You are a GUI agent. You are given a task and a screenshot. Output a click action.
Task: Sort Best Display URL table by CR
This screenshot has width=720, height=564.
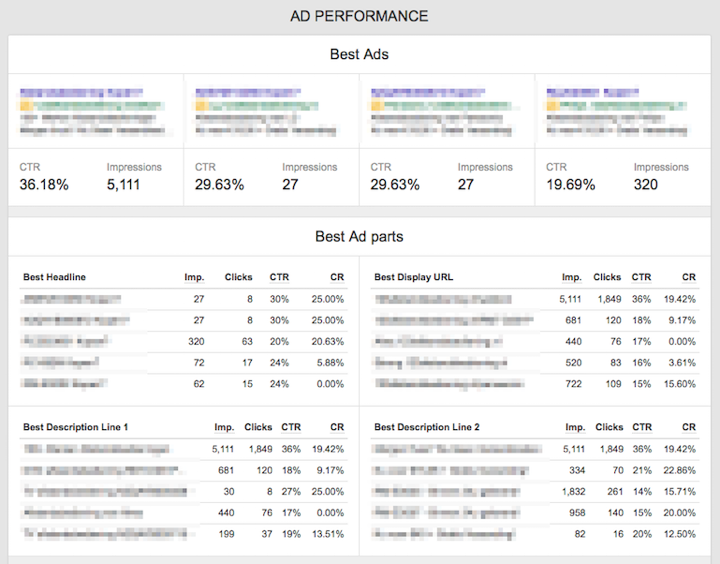(x=689, y=277)
